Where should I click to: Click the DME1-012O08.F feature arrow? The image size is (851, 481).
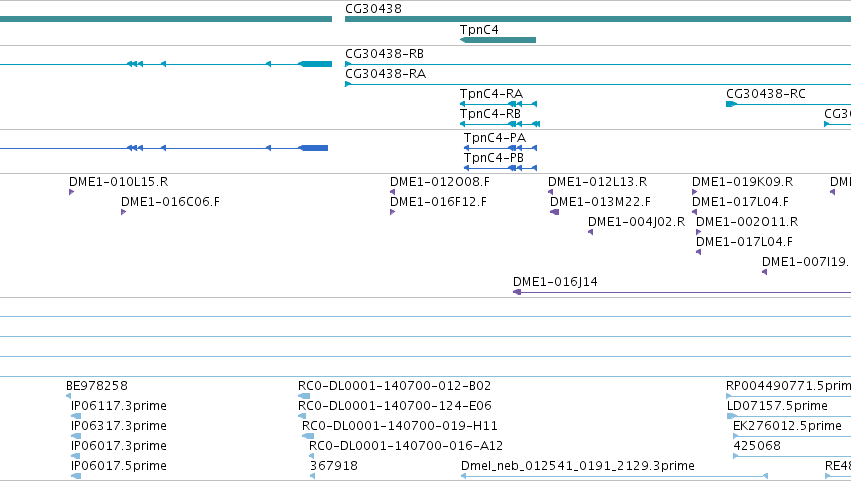(392, 192)
